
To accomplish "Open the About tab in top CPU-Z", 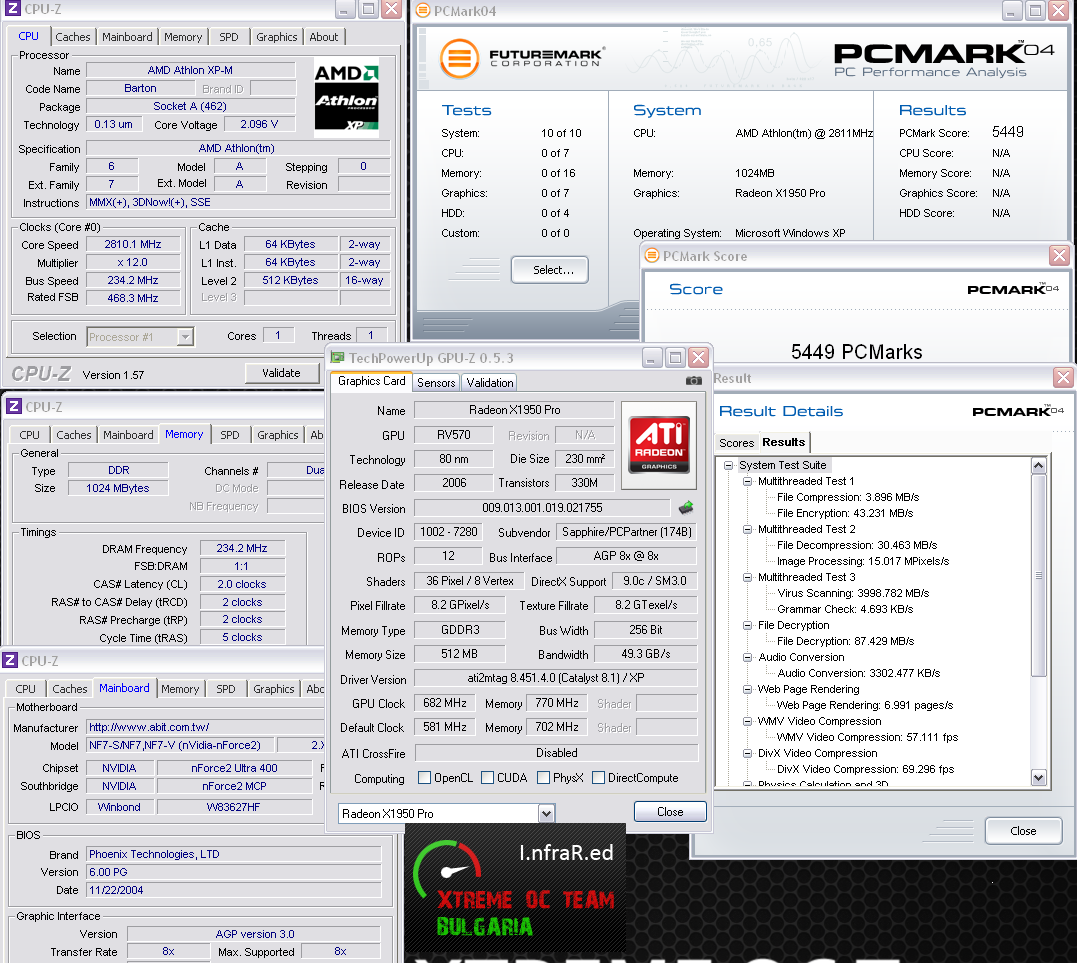I will 324,37.
